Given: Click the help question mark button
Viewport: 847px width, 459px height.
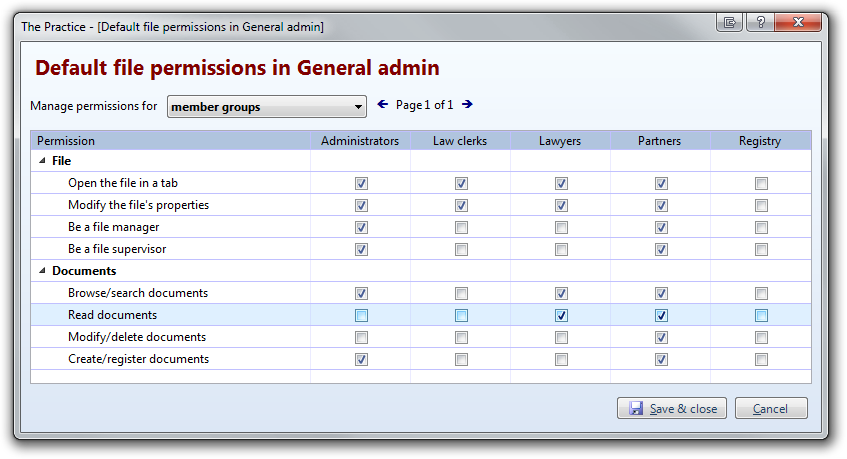Looking at the screenshot, I should (760, 22).
